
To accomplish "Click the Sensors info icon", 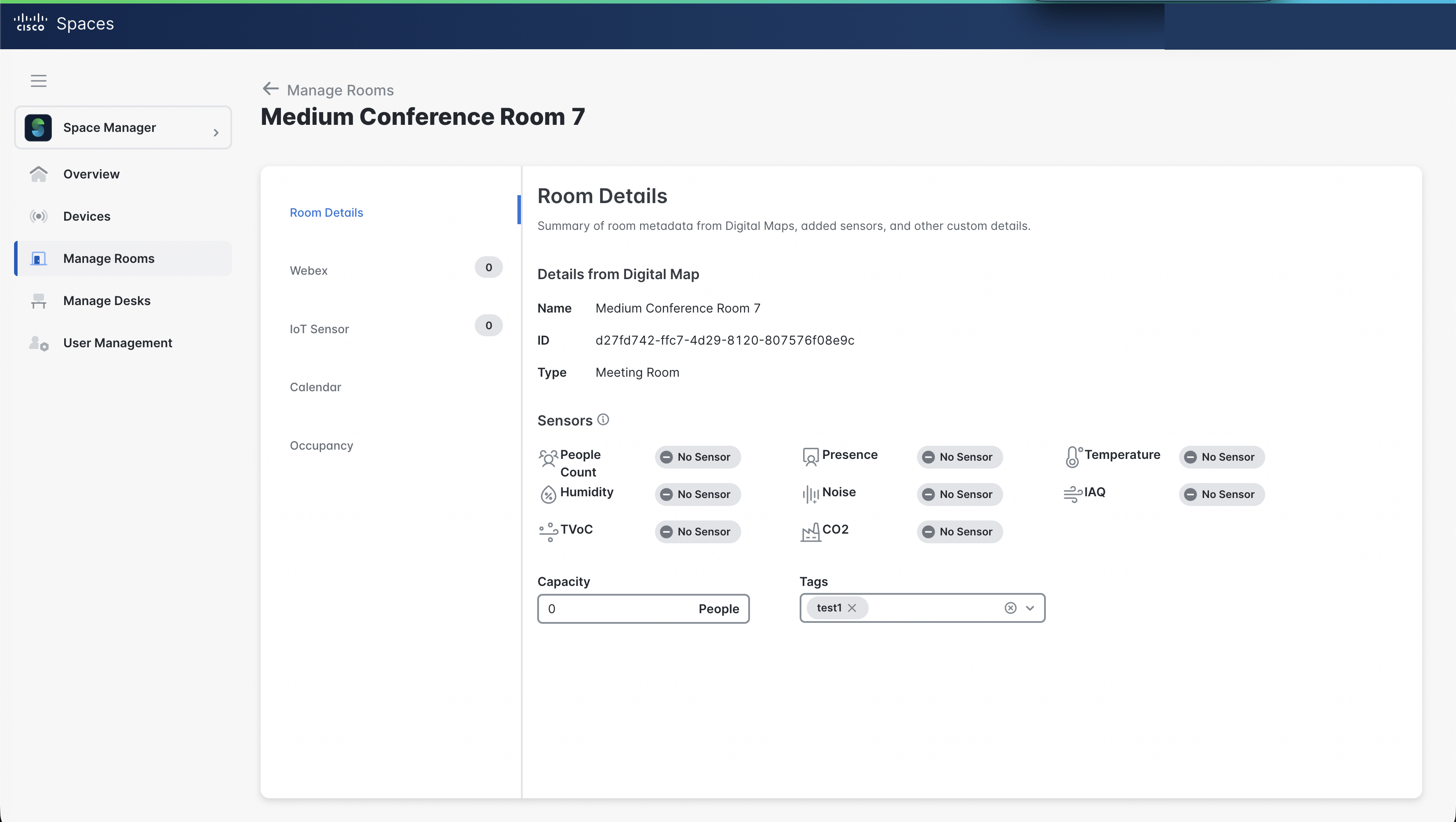I will (603, 419).
